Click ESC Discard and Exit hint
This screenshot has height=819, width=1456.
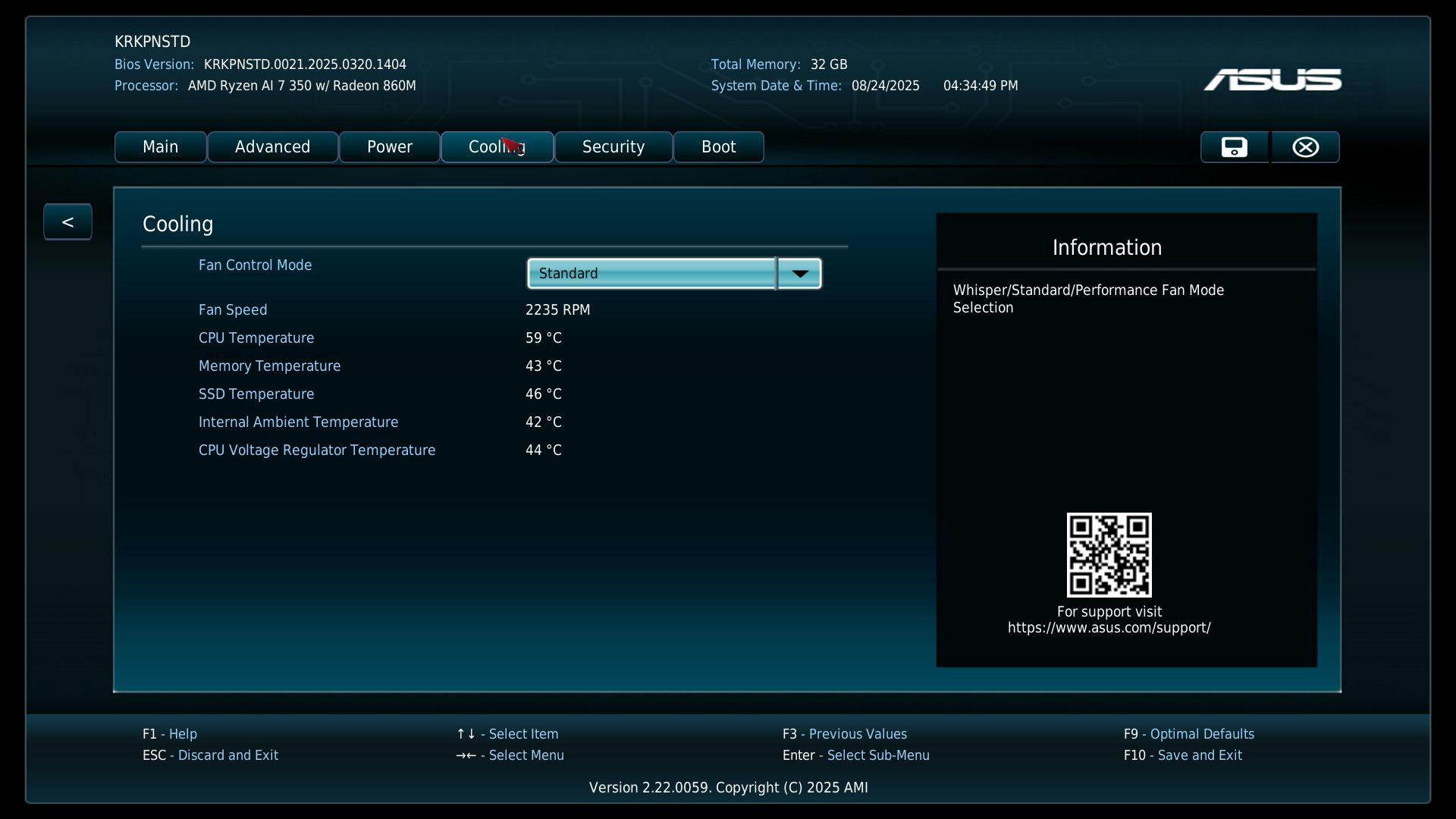210,755
